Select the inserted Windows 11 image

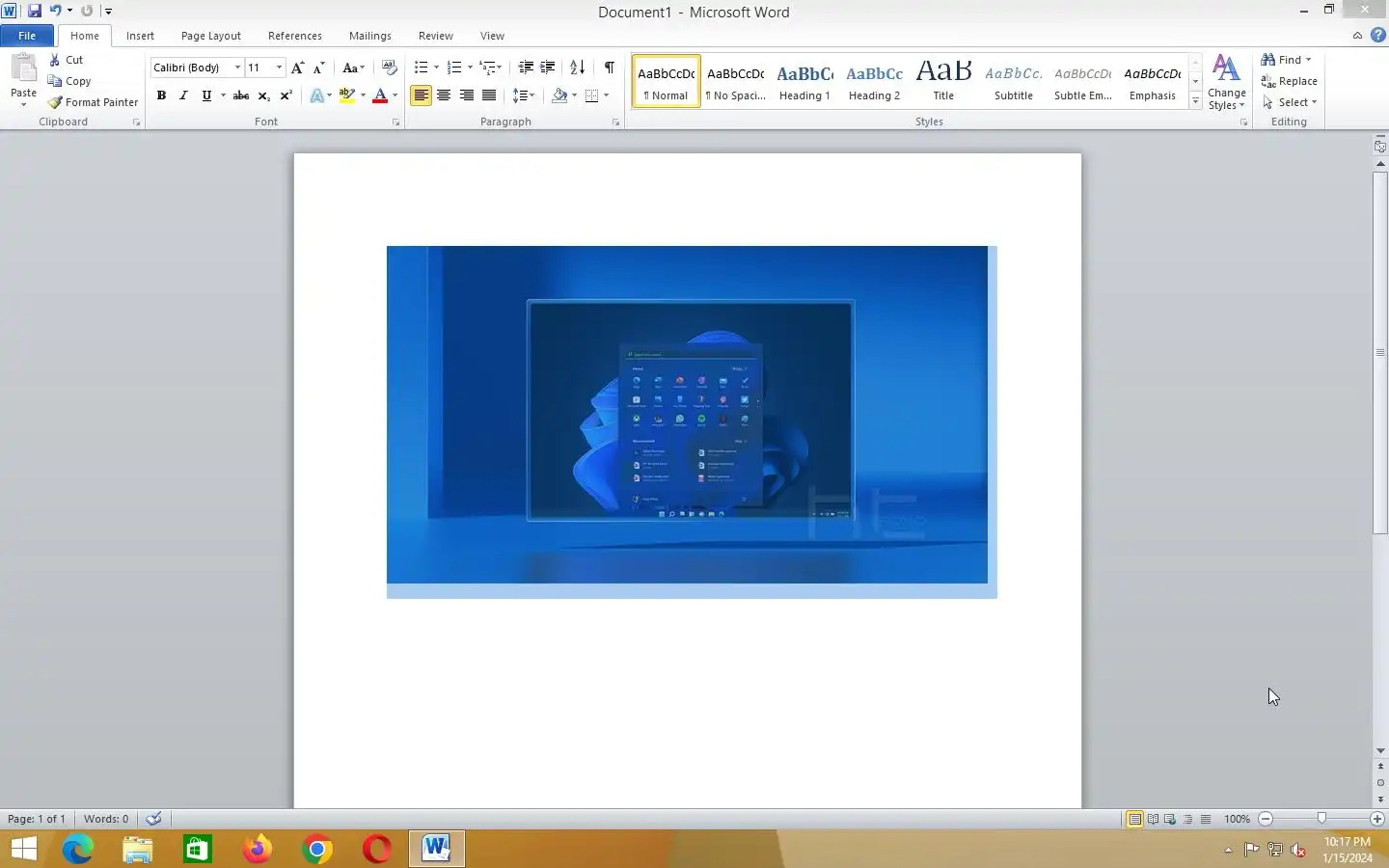[x=687, y=415]
